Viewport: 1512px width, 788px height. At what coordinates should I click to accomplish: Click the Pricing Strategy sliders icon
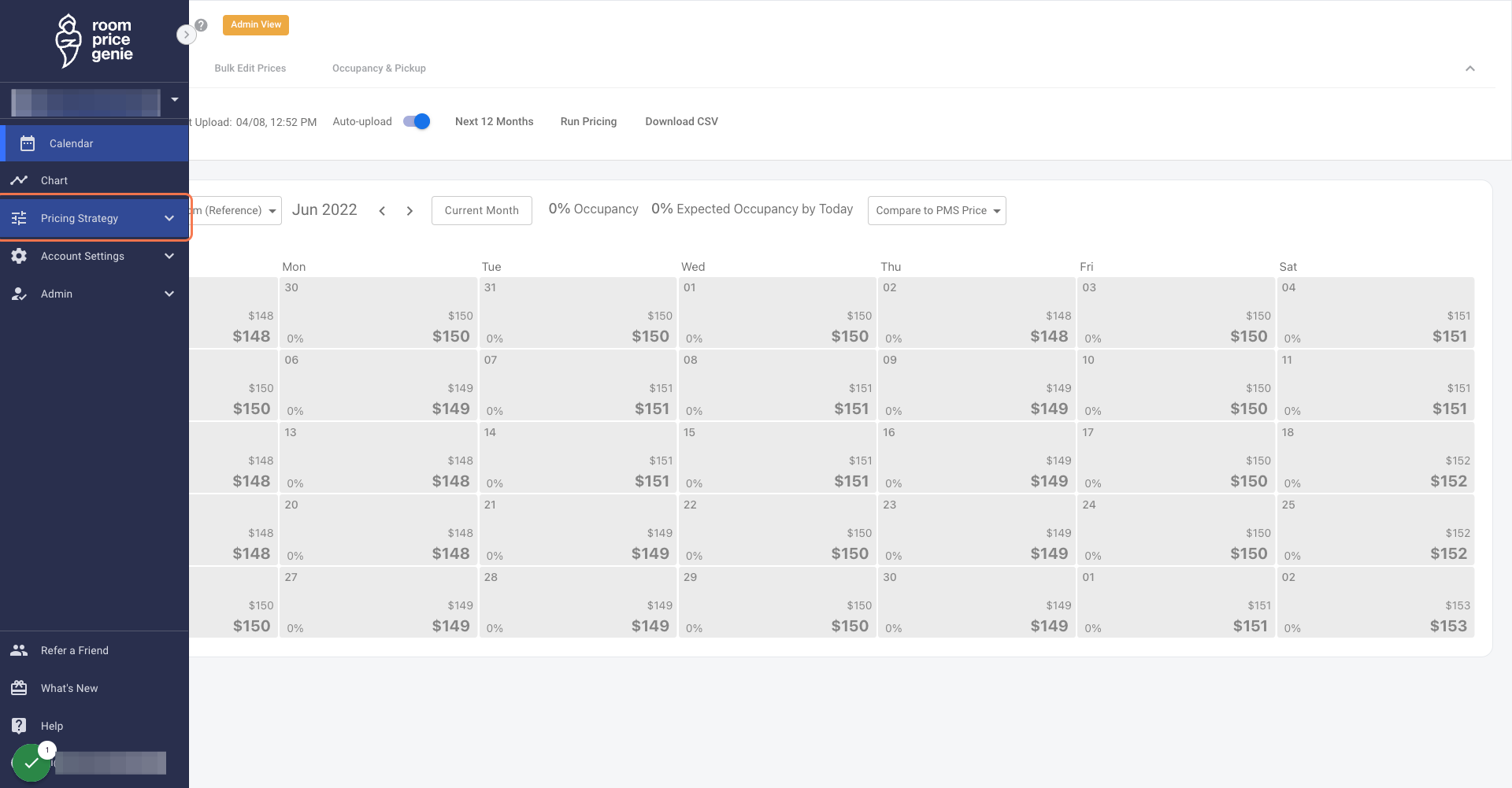pos(19,218)
